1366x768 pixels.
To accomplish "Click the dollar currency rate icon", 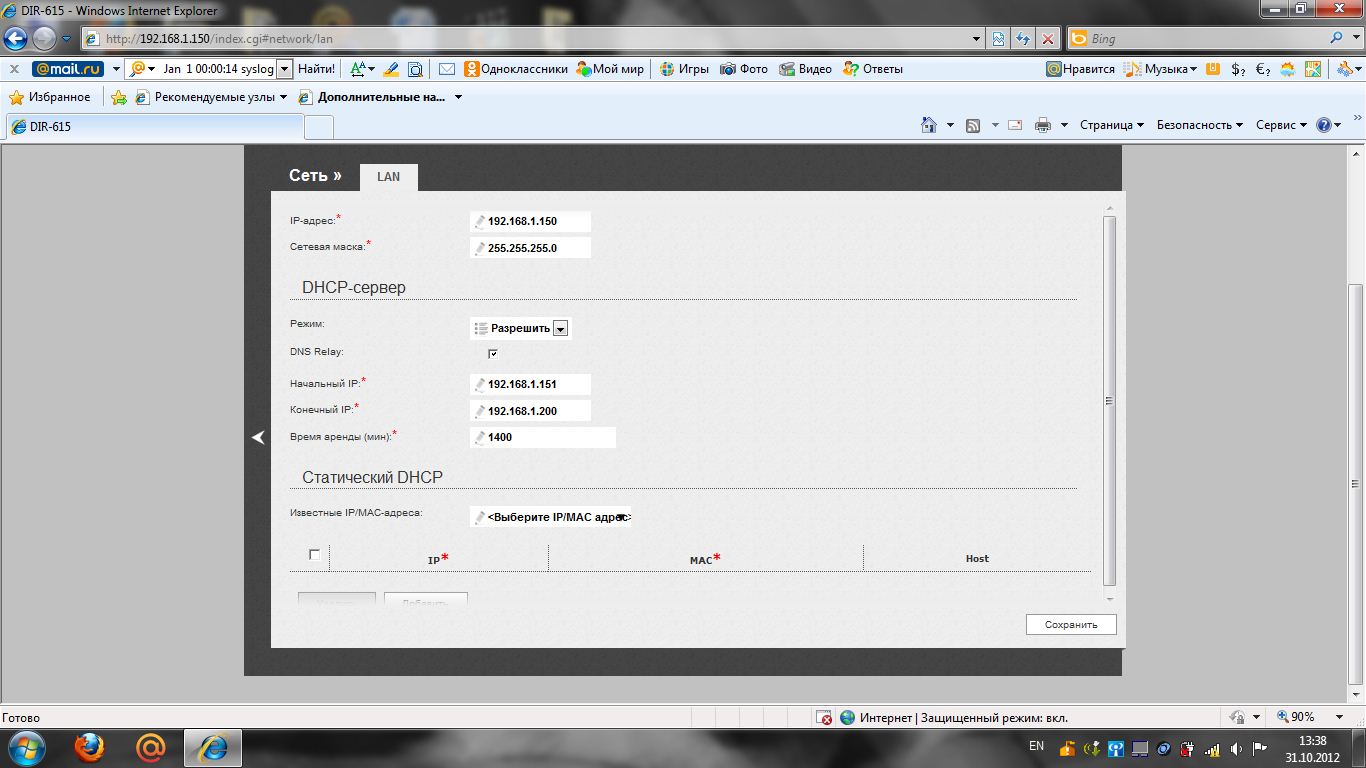I will [x=1238, y=69].
